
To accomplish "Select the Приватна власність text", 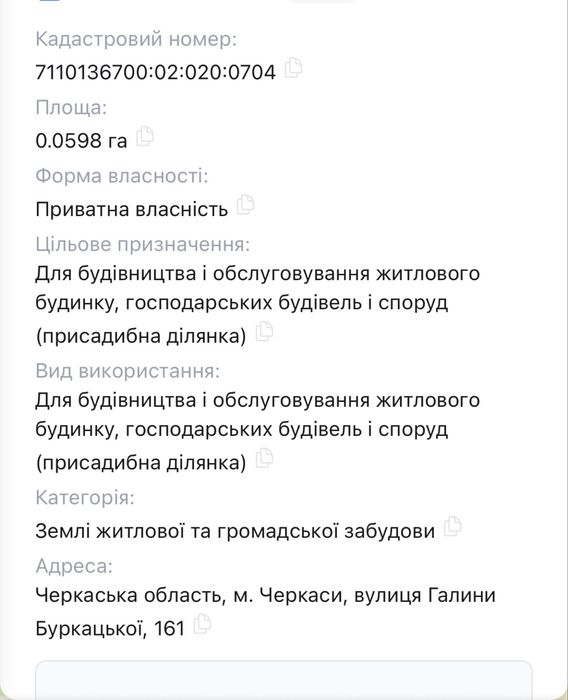I will point(132,209).
